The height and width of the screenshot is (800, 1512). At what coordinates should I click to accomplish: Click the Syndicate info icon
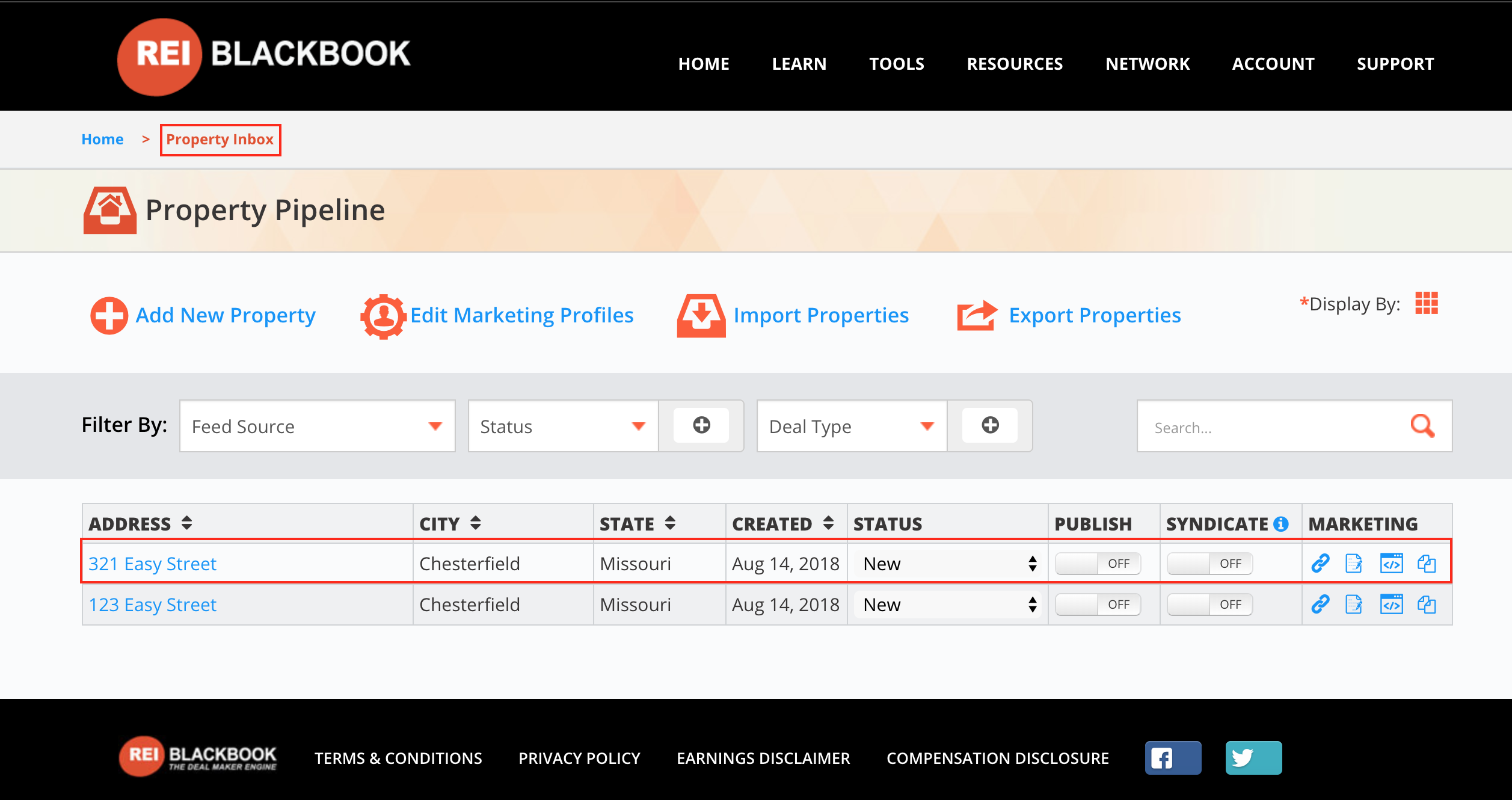pyautogui.click(x=1281, y=524)
